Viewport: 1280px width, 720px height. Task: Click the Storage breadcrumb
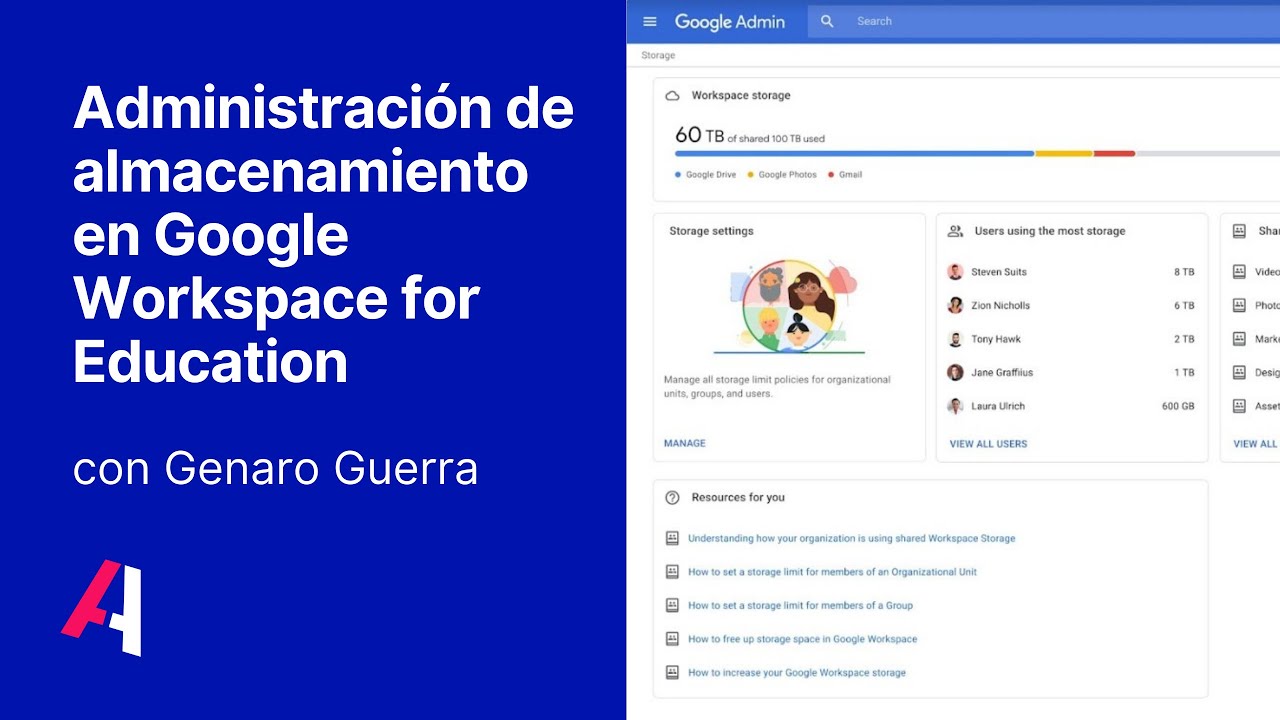[658, 55]
